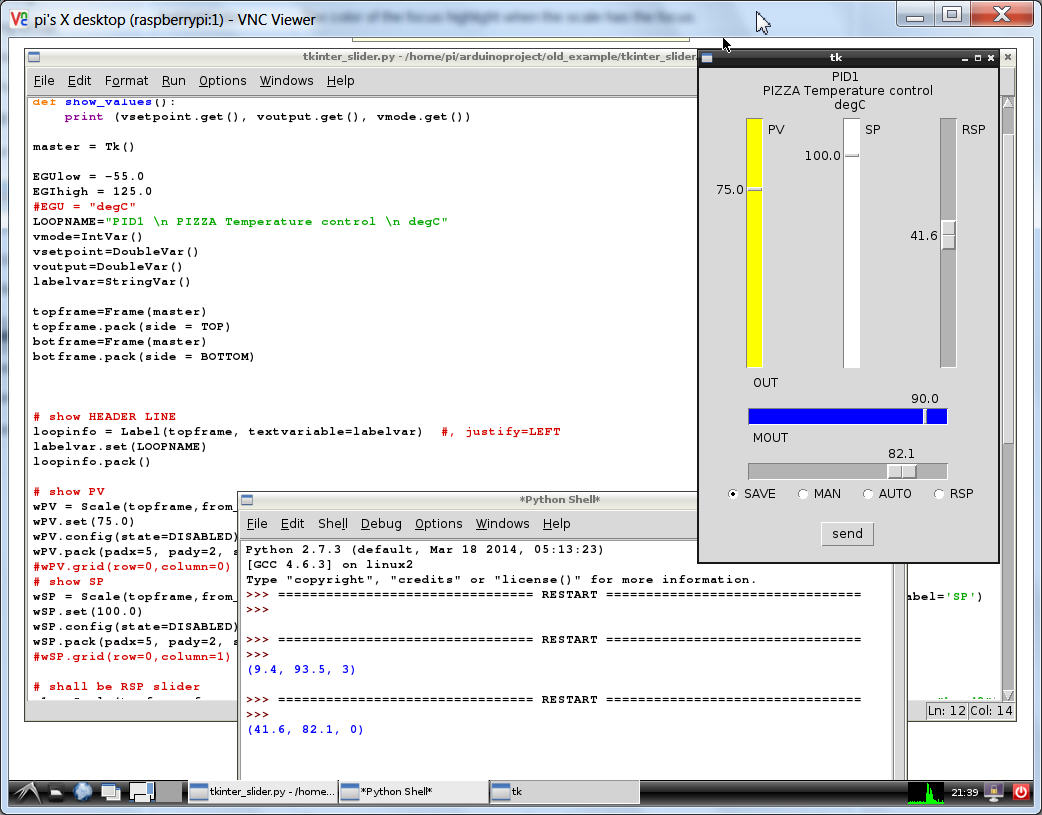Launch the file manager from the taskbar
Viewport: 1042px width, 815px height.
point(58,792)
